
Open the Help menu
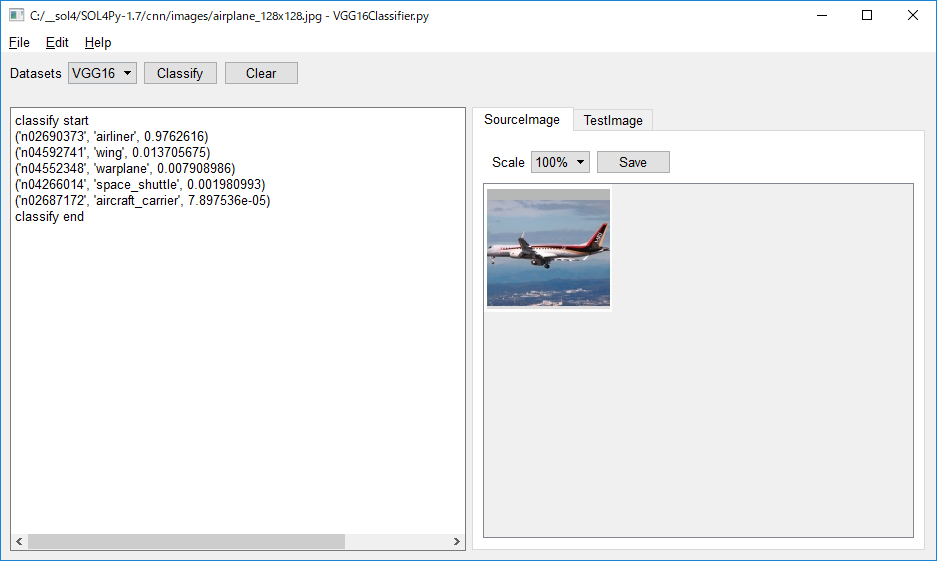pos(98,42)
